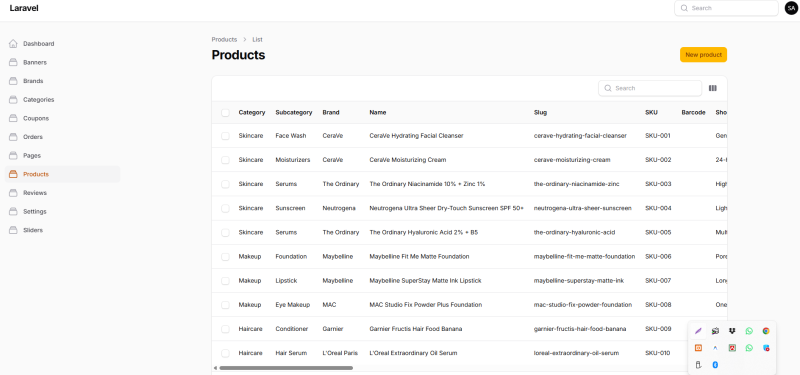This screenshot has height=375, width=800.
Task: Click the Categories sidebar icon
Action: [x=13, y=99]
